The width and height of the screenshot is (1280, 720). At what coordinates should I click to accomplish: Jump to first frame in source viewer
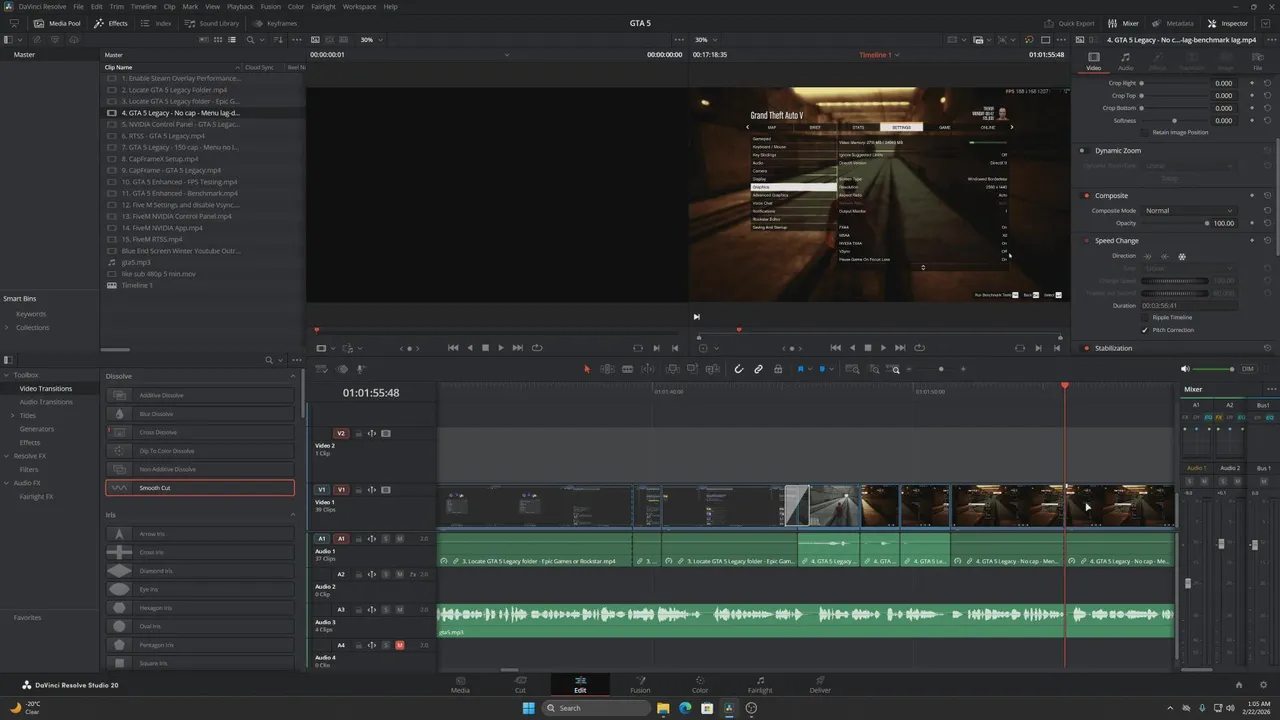(x=453, y=348)
